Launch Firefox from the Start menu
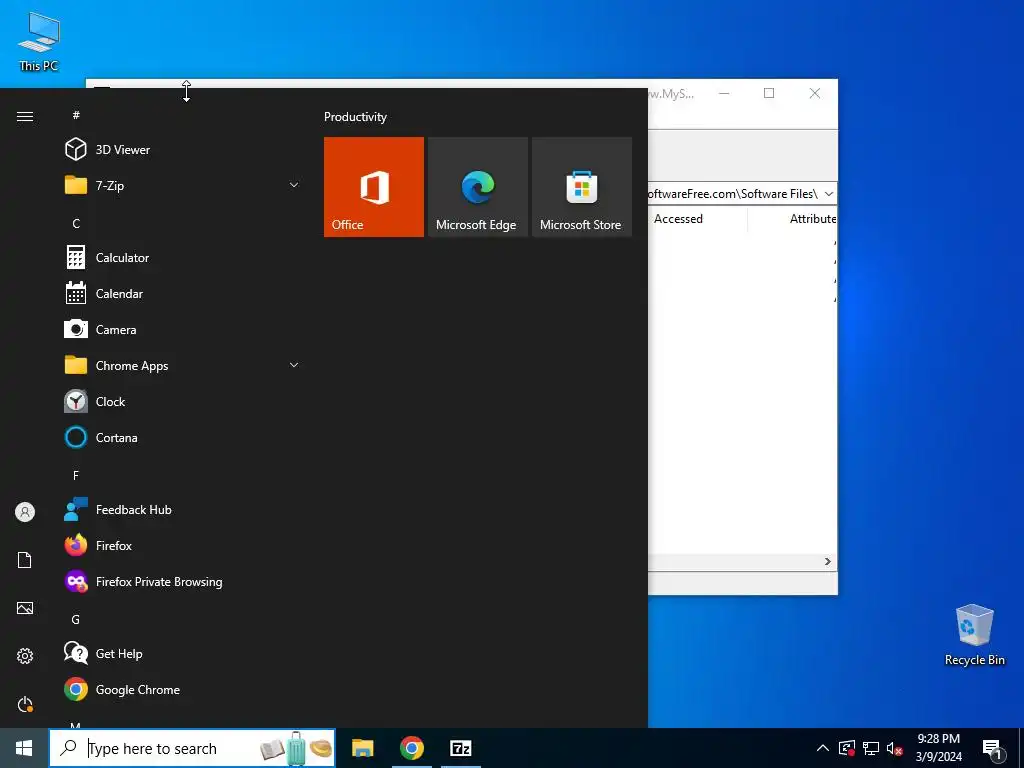Viewport: 1024px width, 768px height. pyautogui.click(x=183, y=545)
